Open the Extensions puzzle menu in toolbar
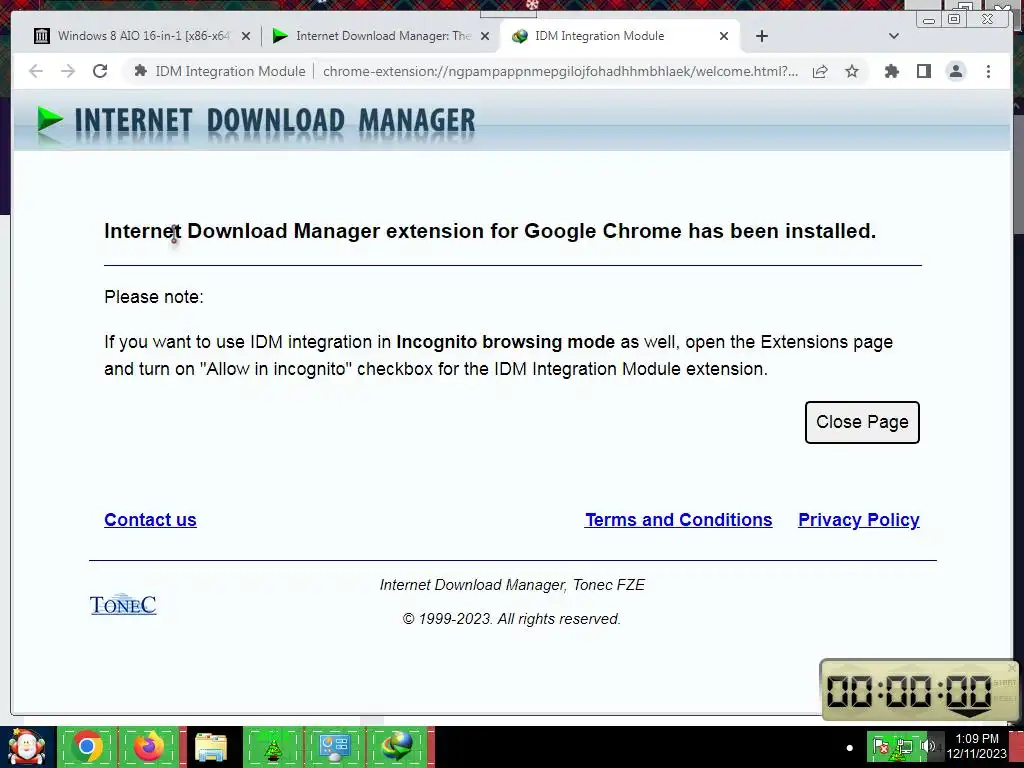Viewport: 1024px width, 768px height. click(x=891, y=71)
